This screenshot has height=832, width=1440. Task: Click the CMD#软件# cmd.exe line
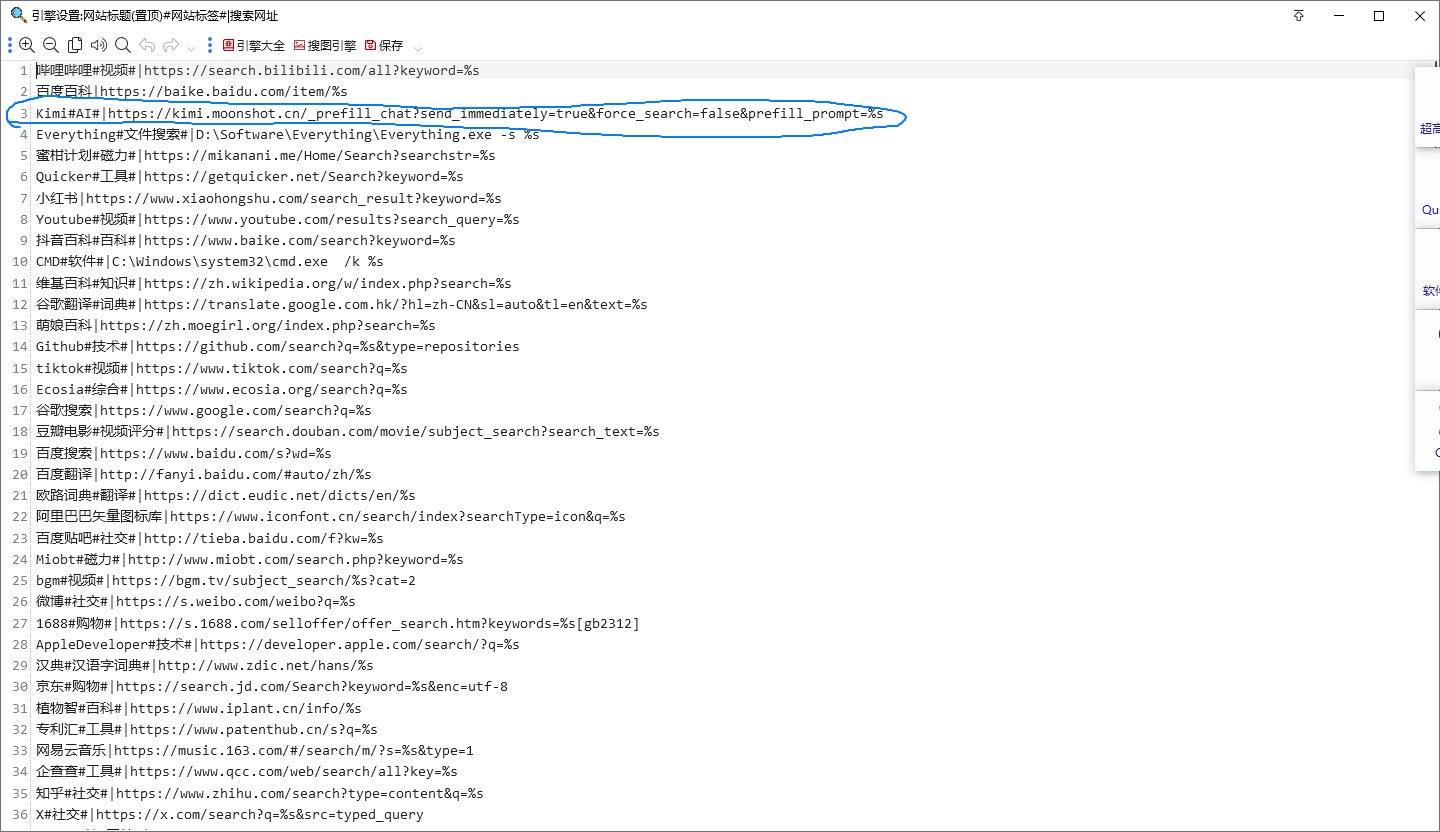click(210, 262)
